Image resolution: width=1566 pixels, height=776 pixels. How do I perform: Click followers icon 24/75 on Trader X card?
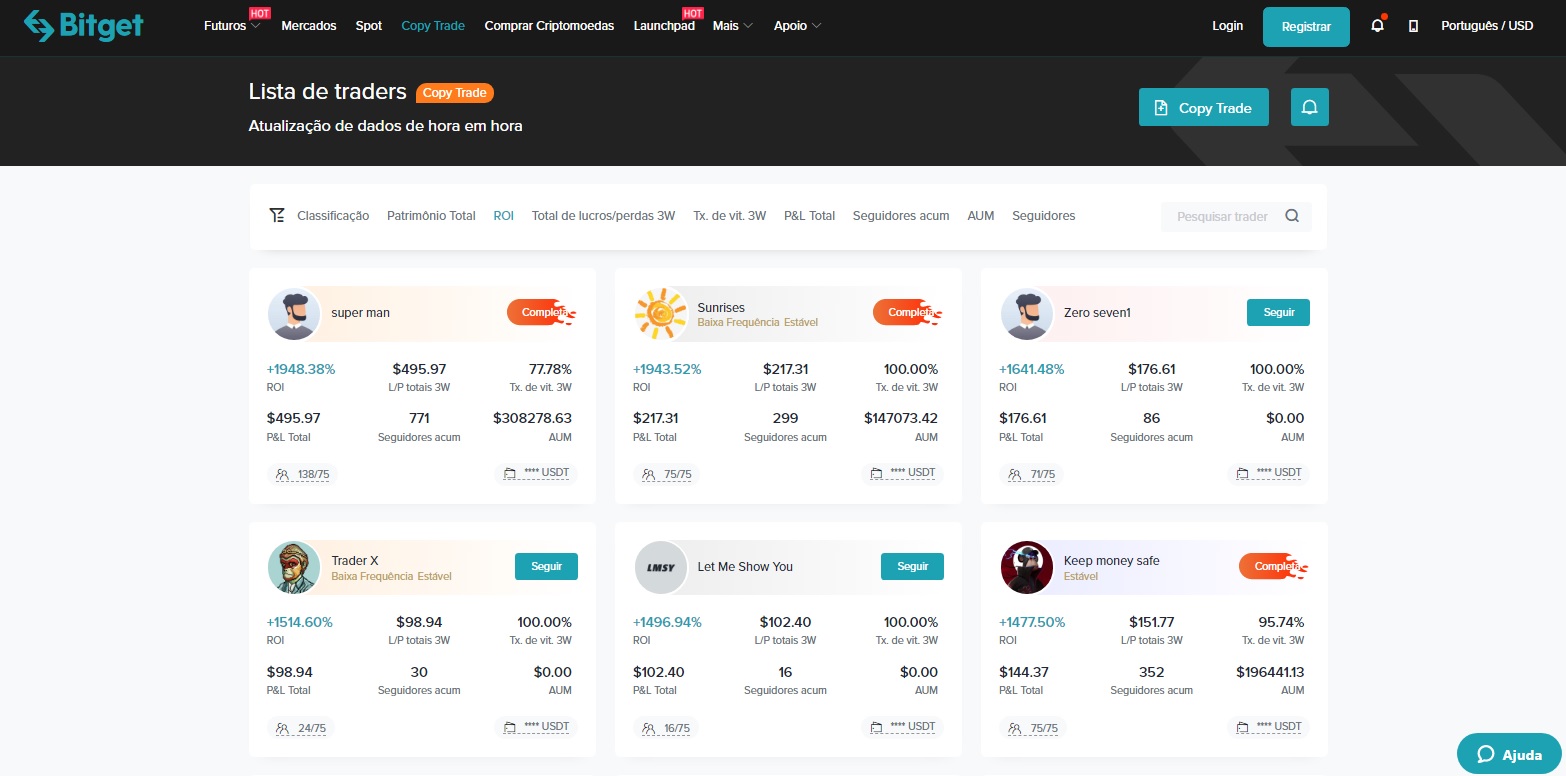(283, 728)
